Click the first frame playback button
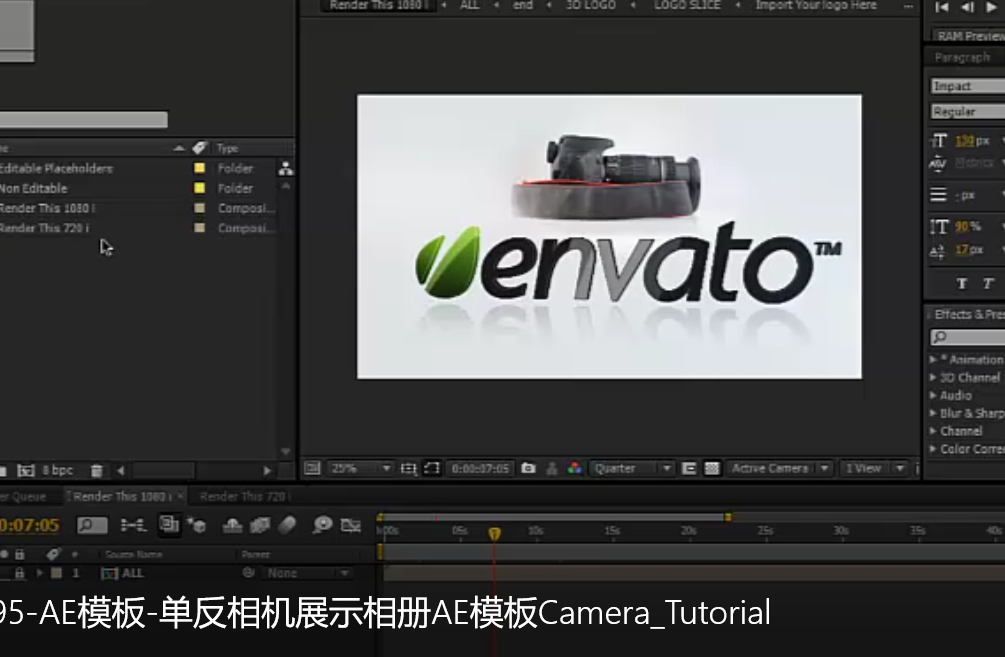 (x=942, y=7)
